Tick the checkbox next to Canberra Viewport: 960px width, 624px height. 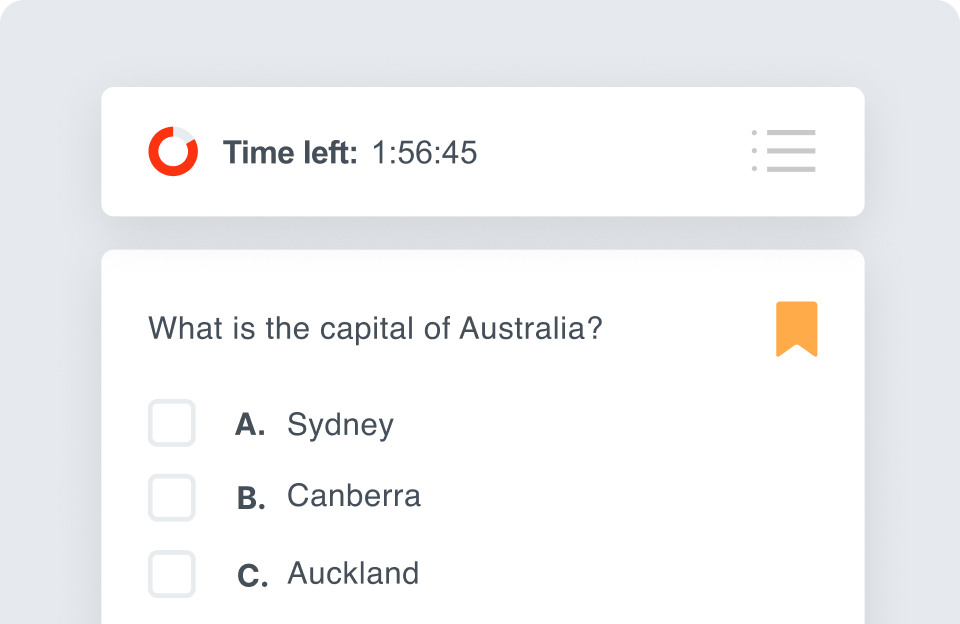[172, 497]
